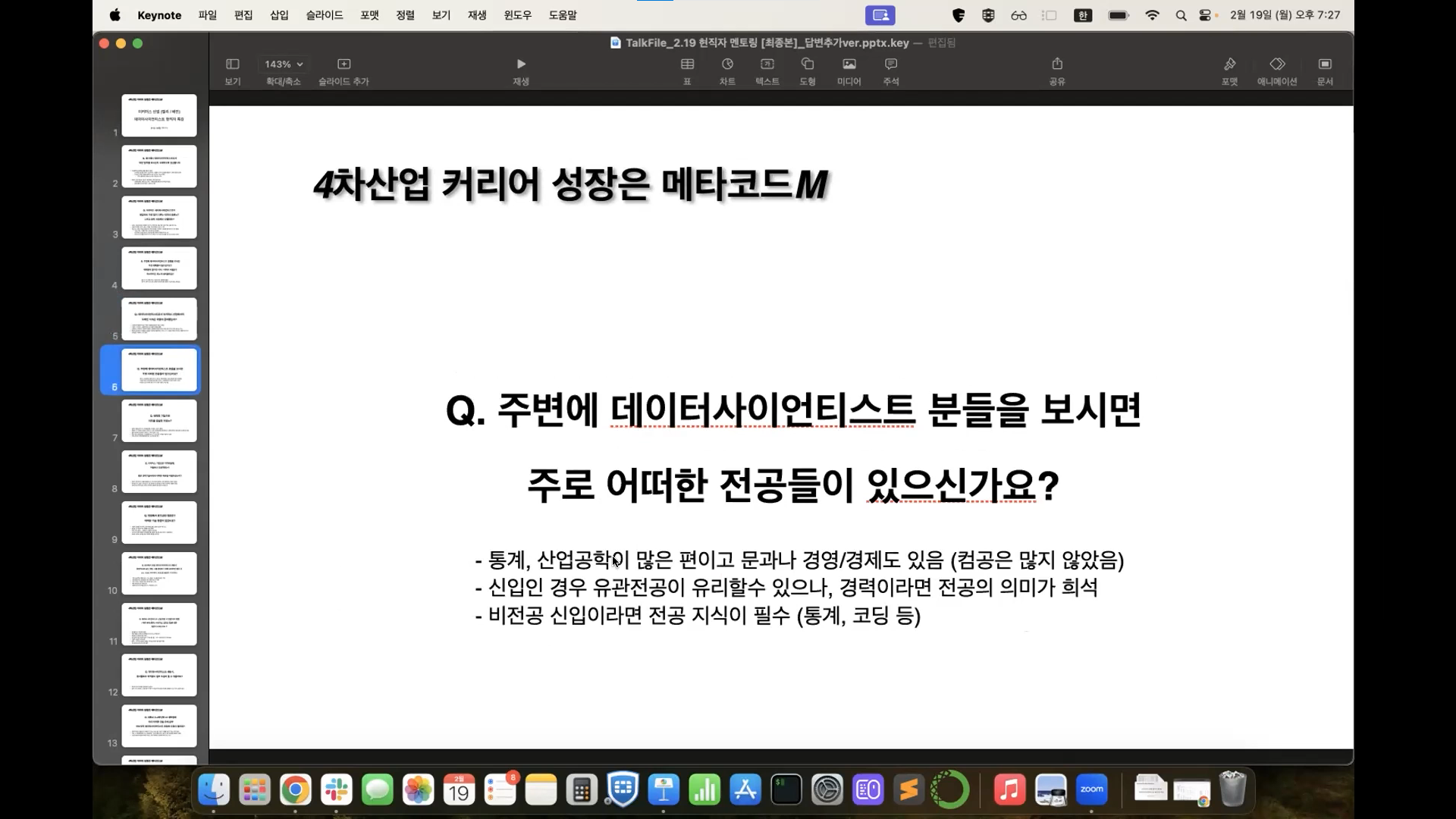The image size is (1456, 819).
Task: Click the Share (공유) icon
Action: tap(1057, 64)
